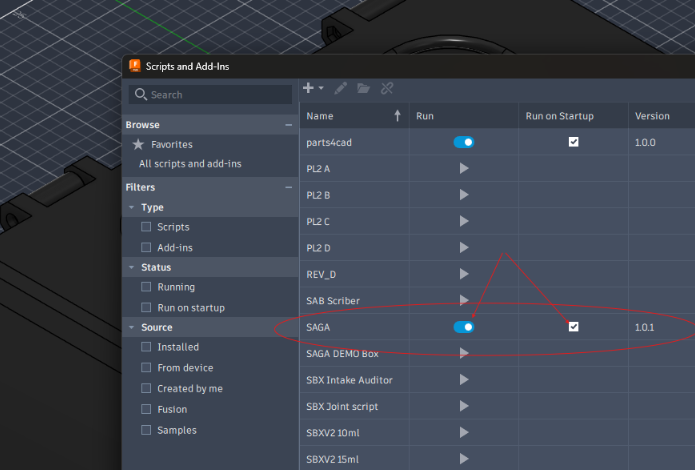Run the PL2 D script
This screenshot has width=695, height=470.
pos(464,247)
